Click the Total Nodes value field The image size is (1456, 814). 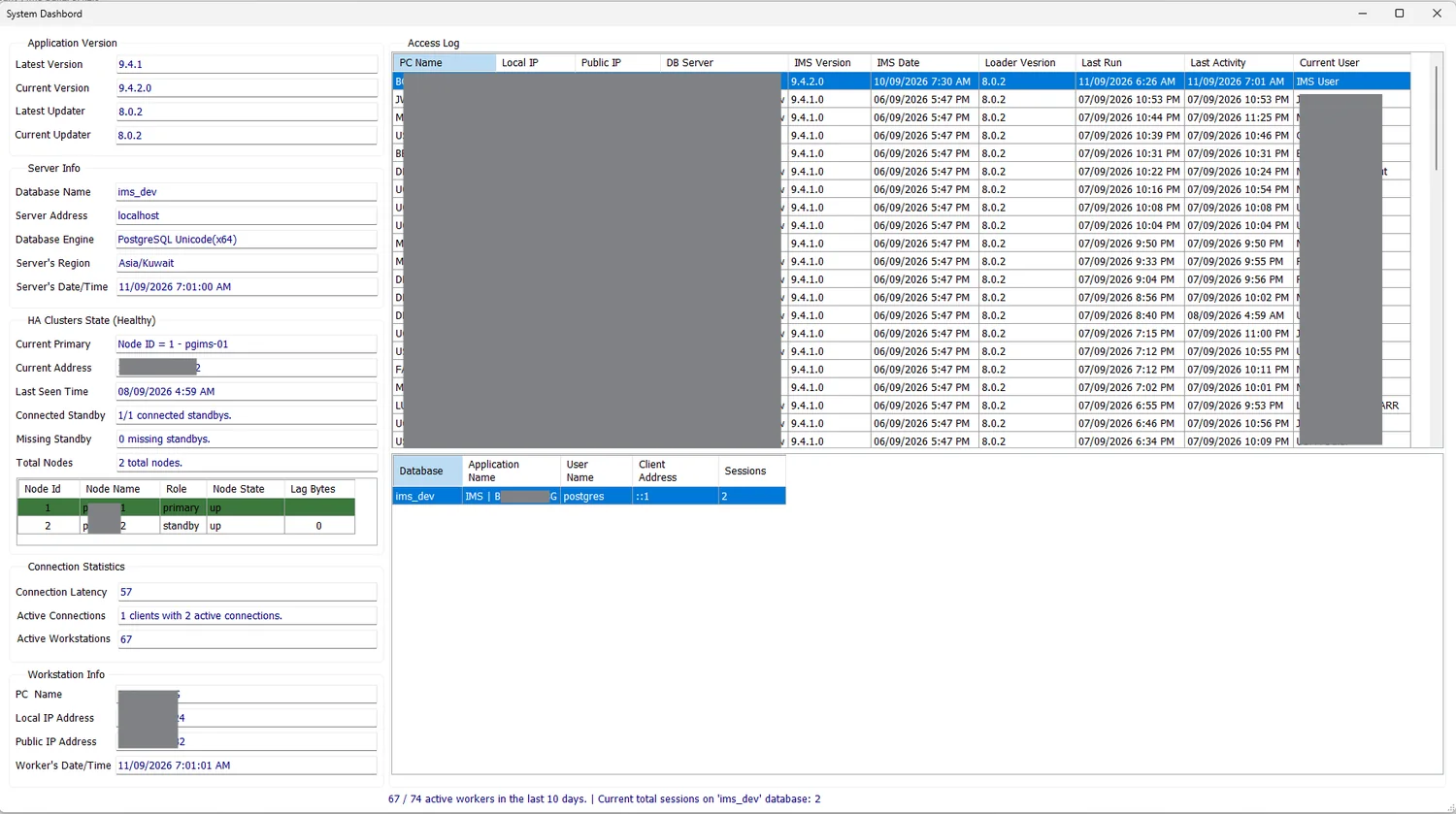point(247,463)
